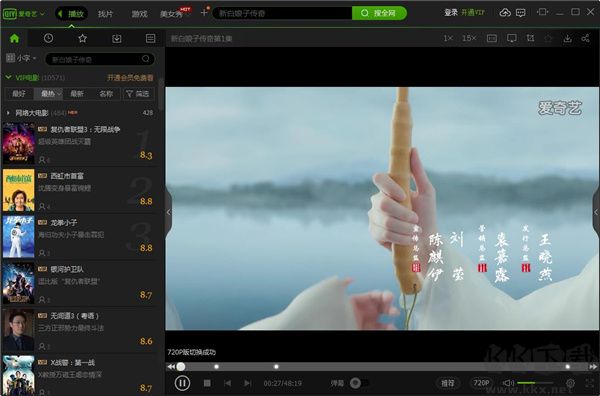
Task: Click the 开通VIP link
Action: pyautogui.click(x=473, y=13)
